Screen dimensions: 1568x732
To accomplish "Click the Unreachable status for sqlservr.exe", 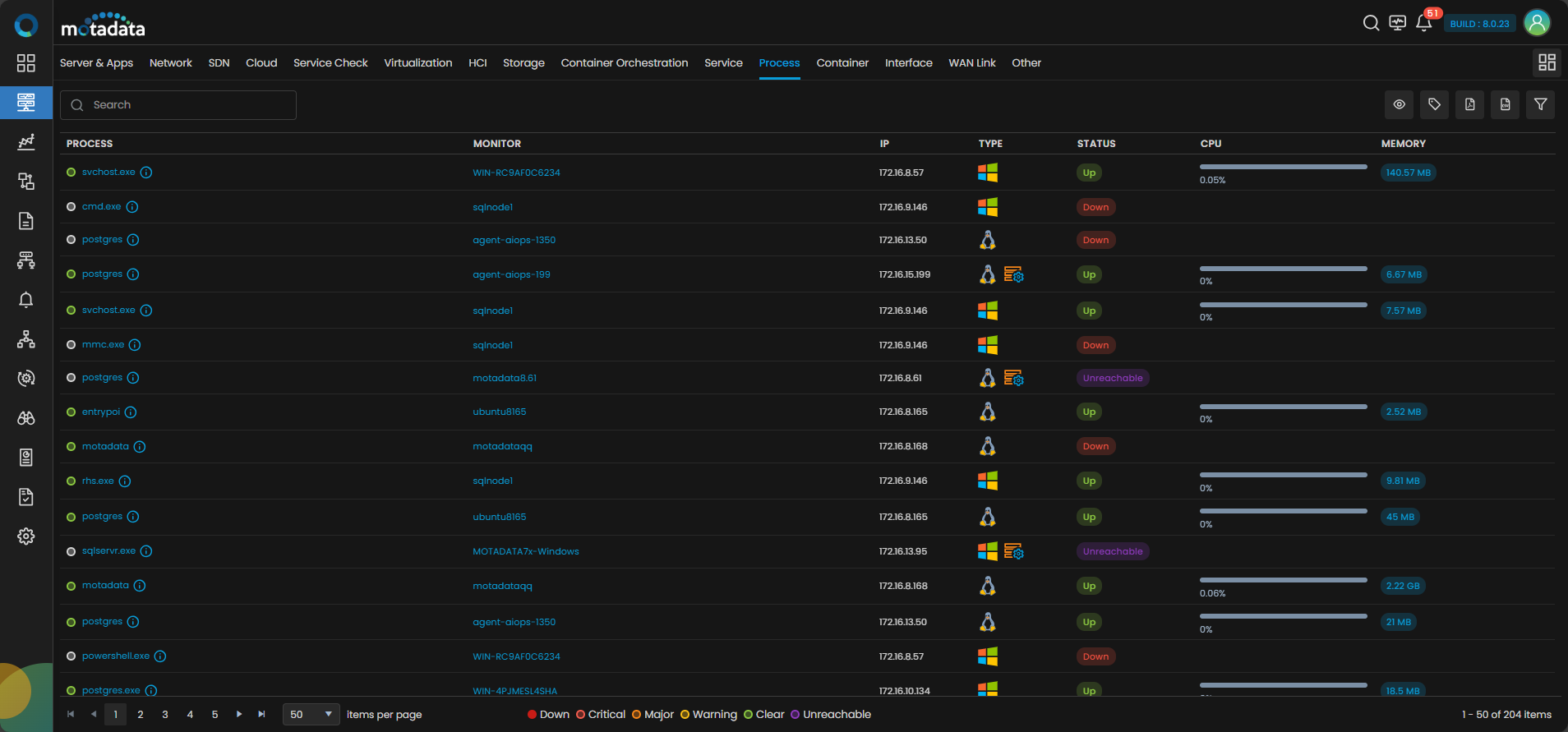I will click(x=1113, y=551).
